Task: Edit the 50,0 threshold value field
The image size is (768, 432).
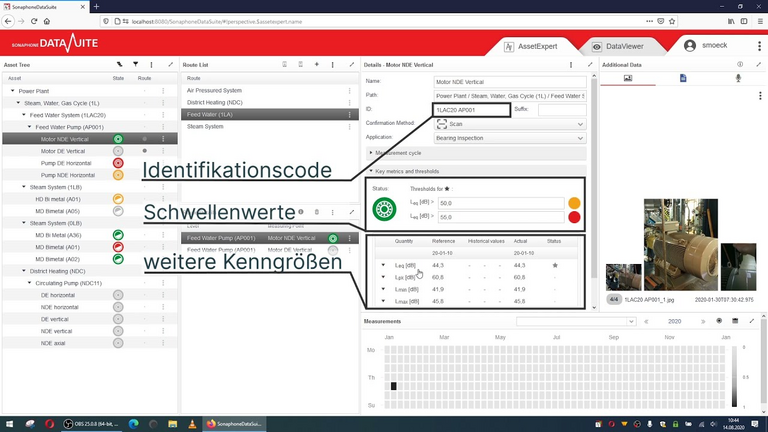Action: [x=501, y=203]
